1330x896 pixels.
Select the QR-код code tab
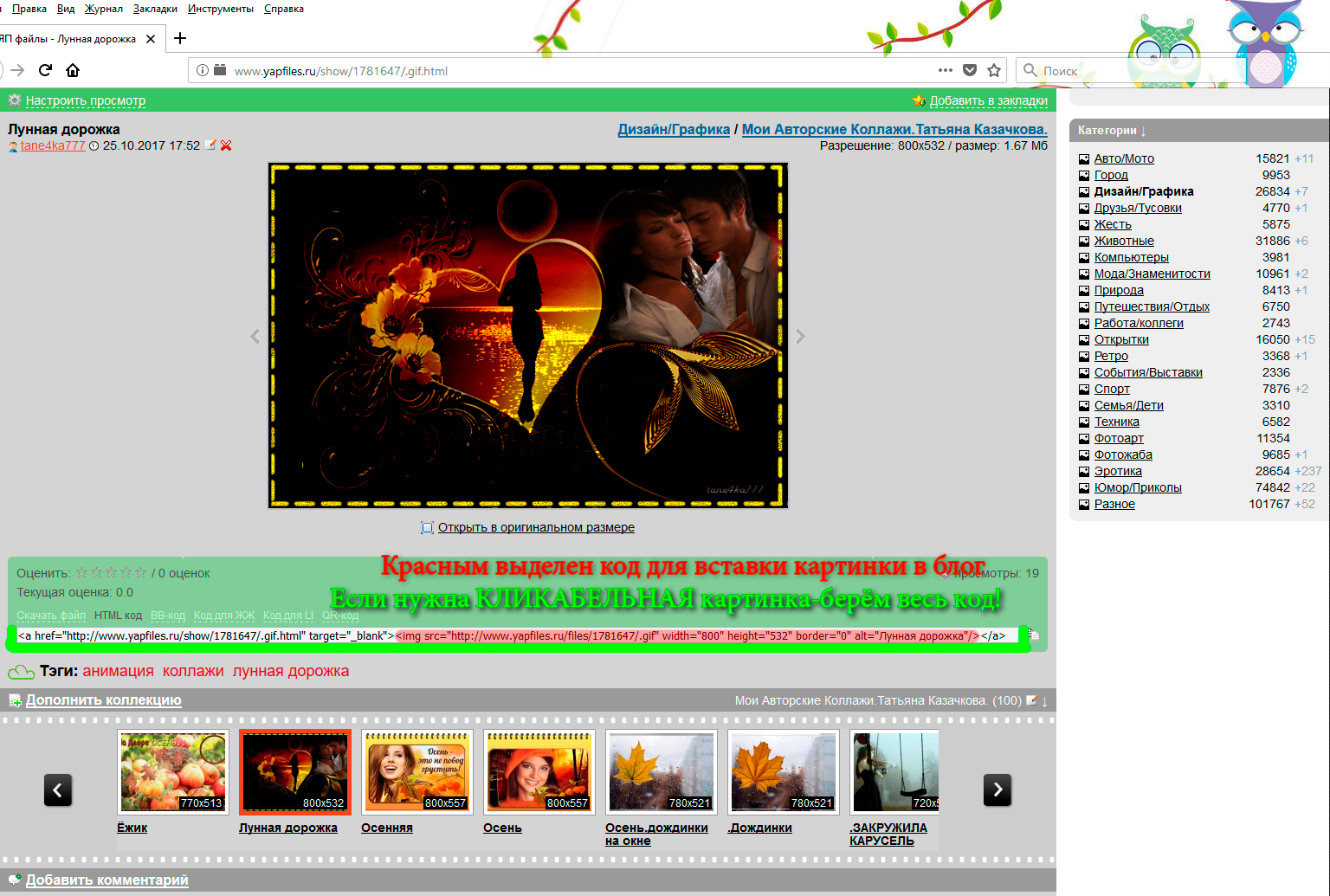tap(340, 616)
